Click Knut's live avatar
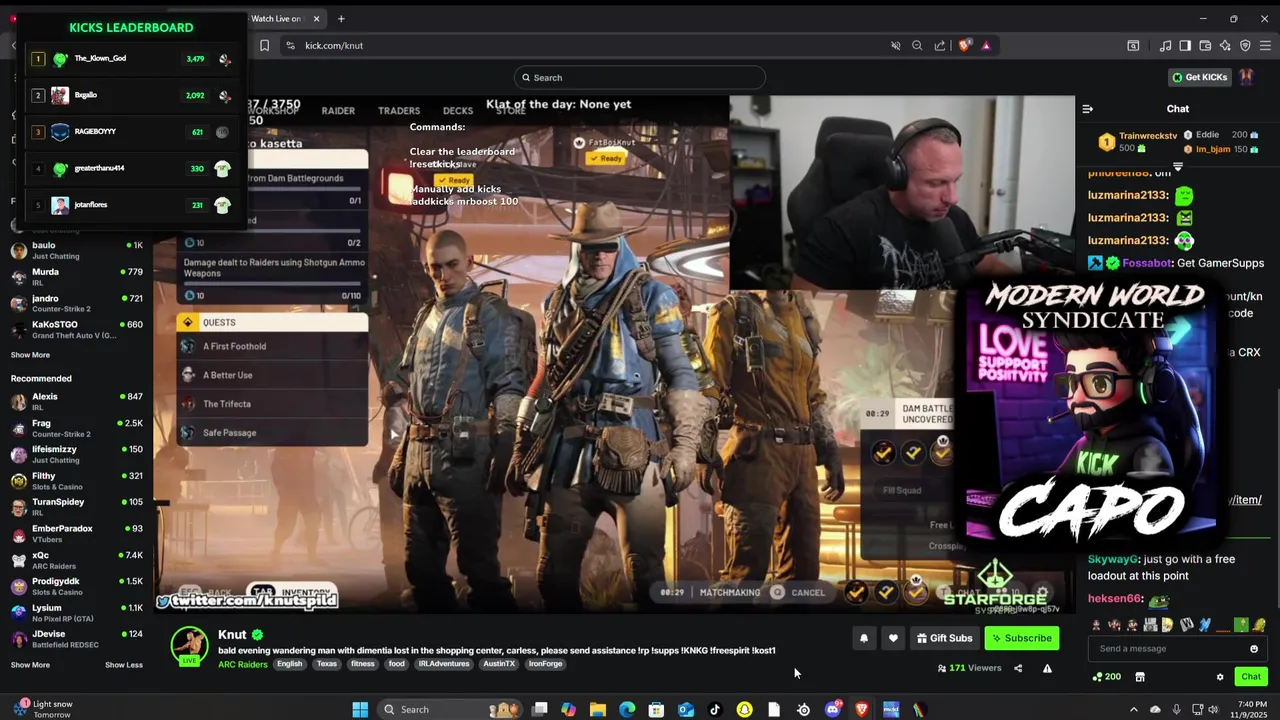 click(x=189, y=646)
